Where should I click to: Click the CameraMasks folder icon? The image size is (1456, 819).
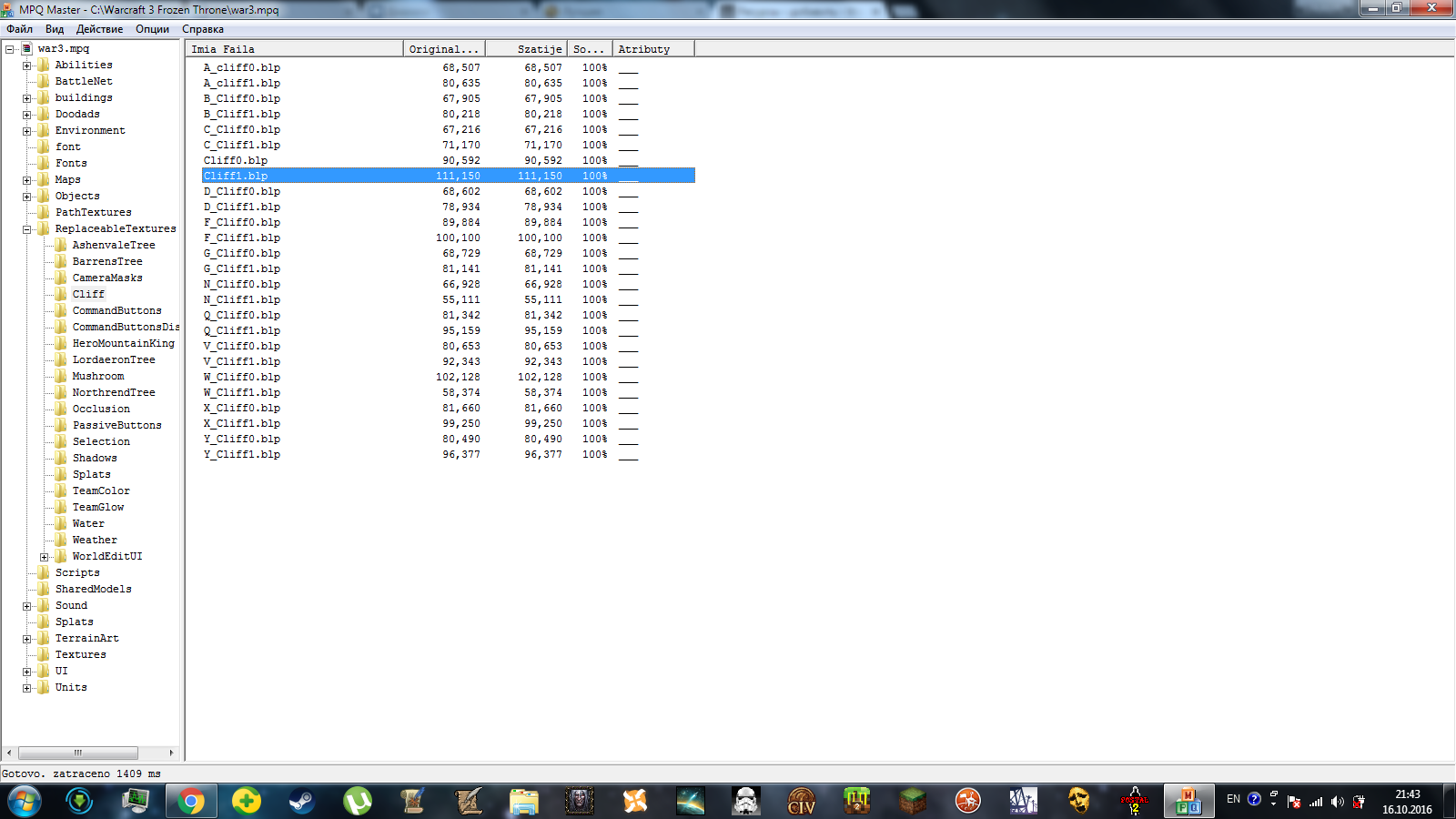click(61, 278)
